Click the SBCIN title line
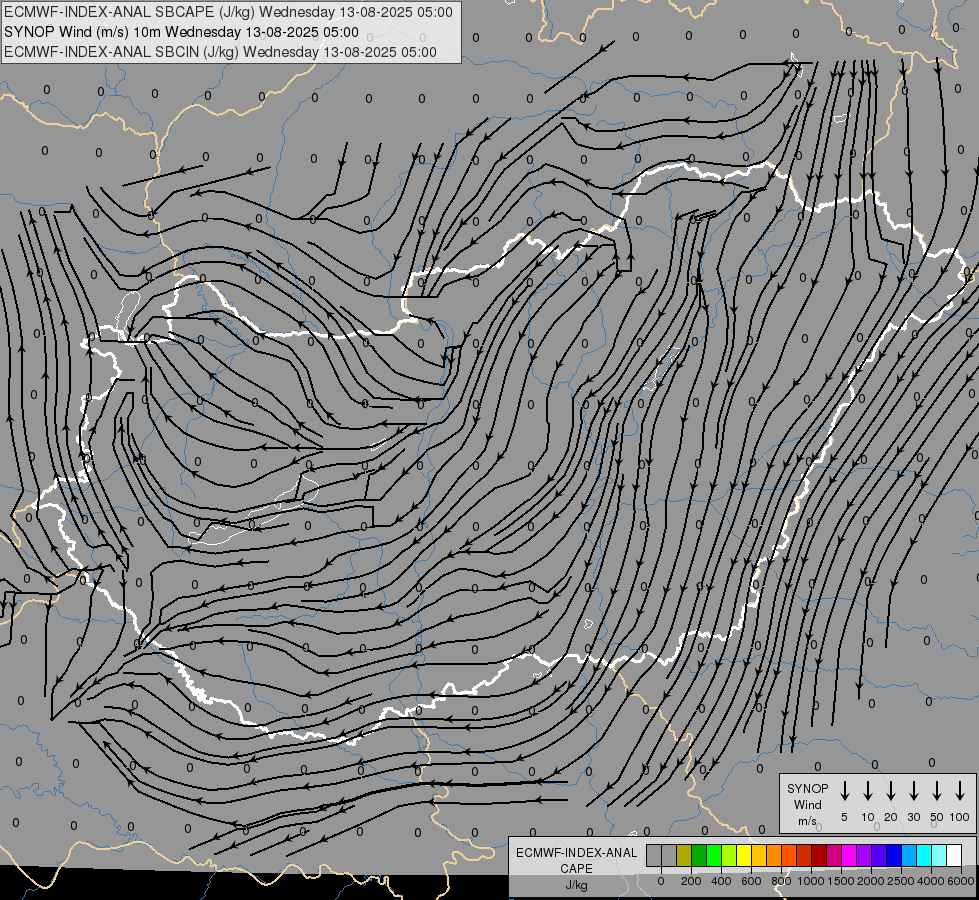 220,52
